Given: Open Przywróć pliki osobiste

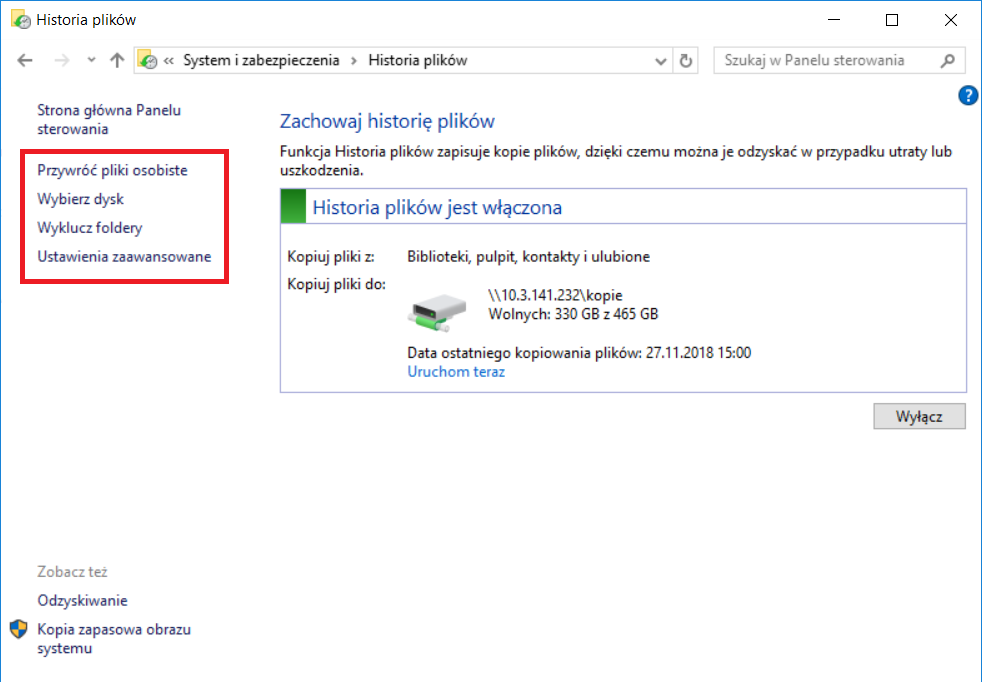Looking at the screenshot, I should [x=112, y=170].
